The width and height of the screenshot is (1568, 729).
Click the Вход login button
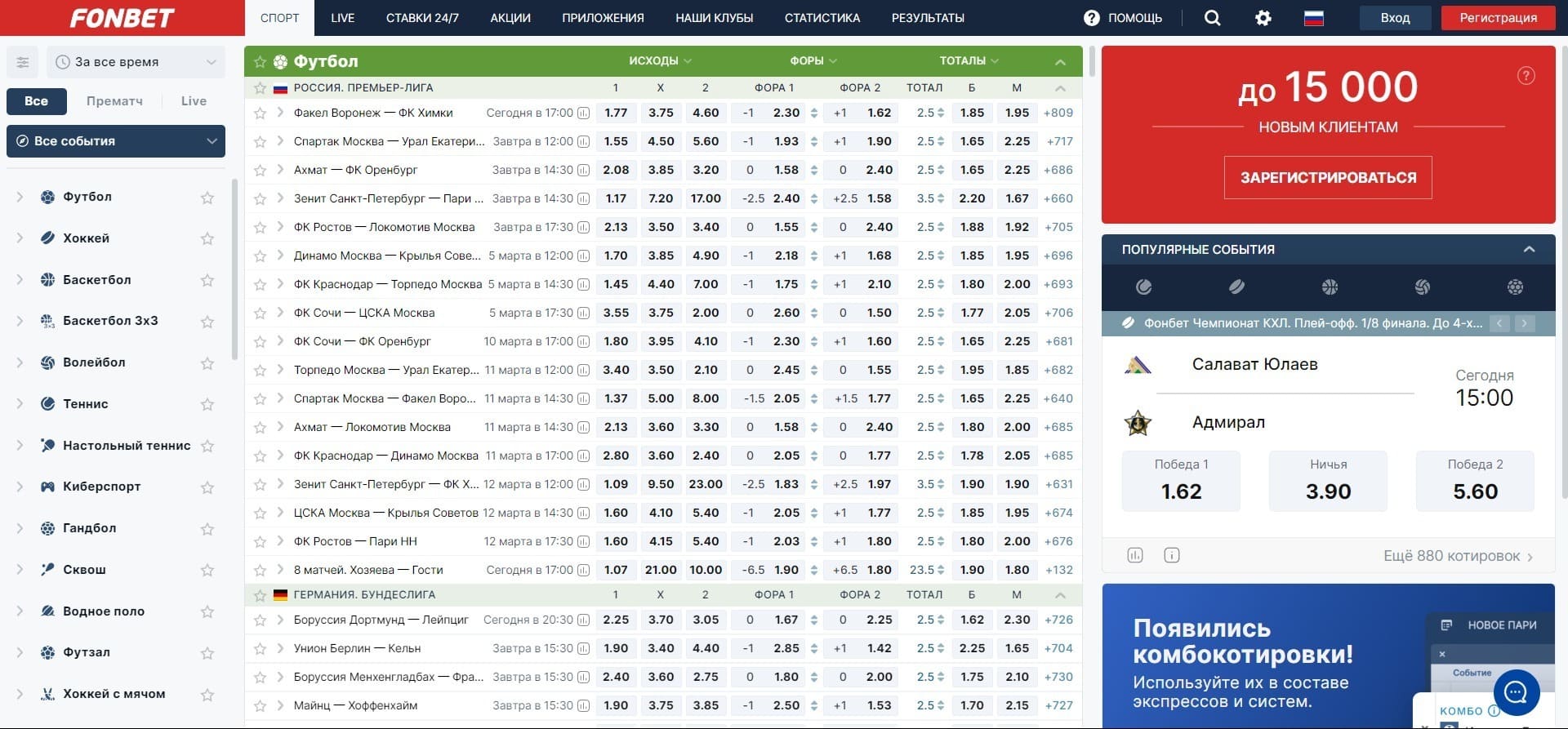1394,18
